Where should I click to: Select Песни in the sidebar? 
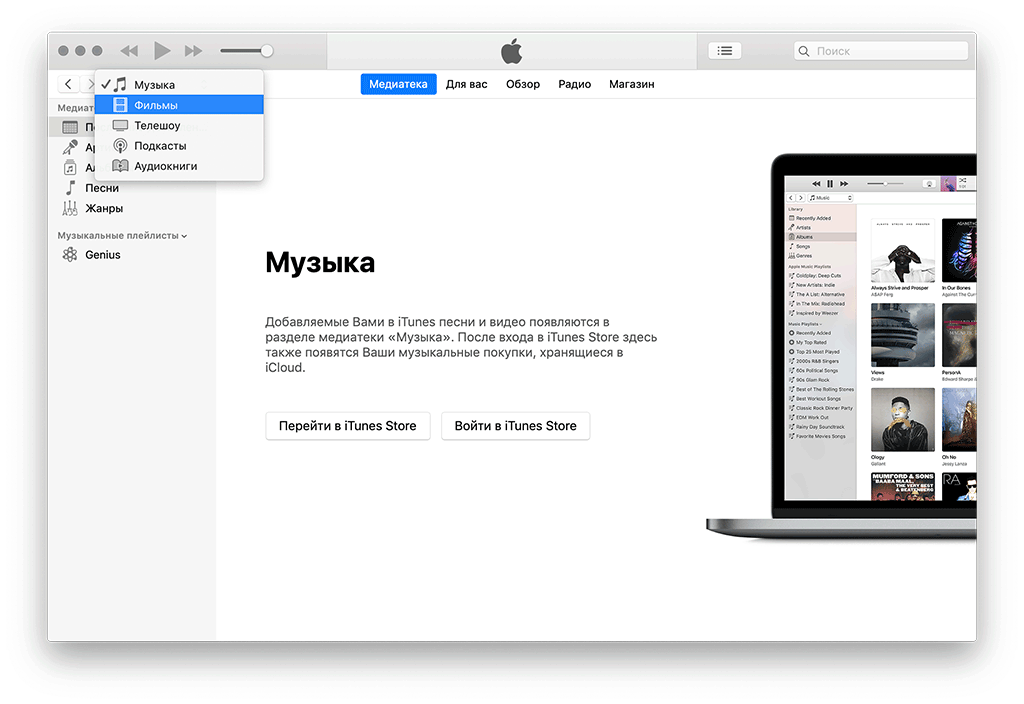pos(133,188)
